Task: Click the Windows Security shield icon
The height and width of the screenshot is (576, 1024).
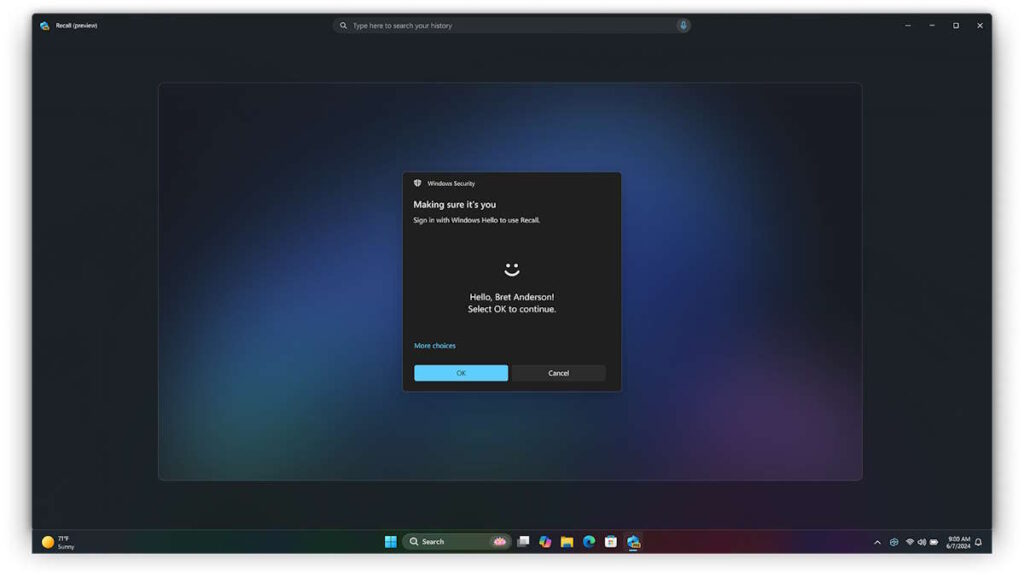Action: point(417,184)
